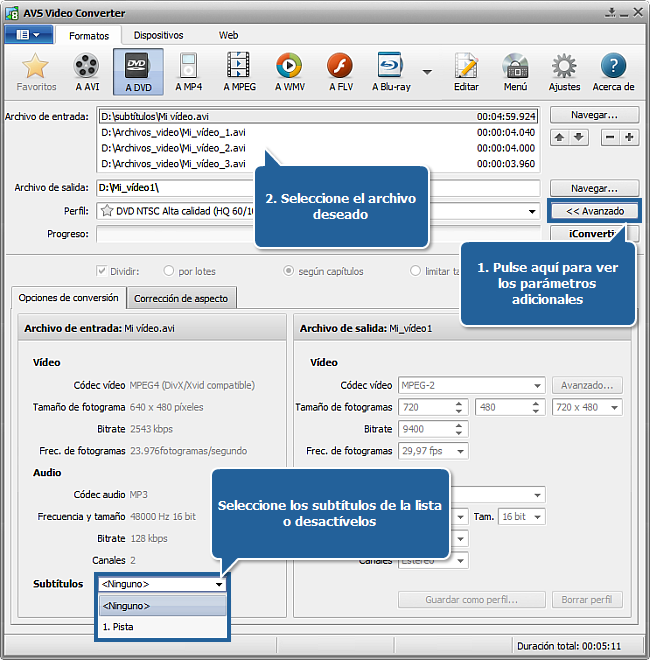Pick the A WMV format icon

click(289, 70)
